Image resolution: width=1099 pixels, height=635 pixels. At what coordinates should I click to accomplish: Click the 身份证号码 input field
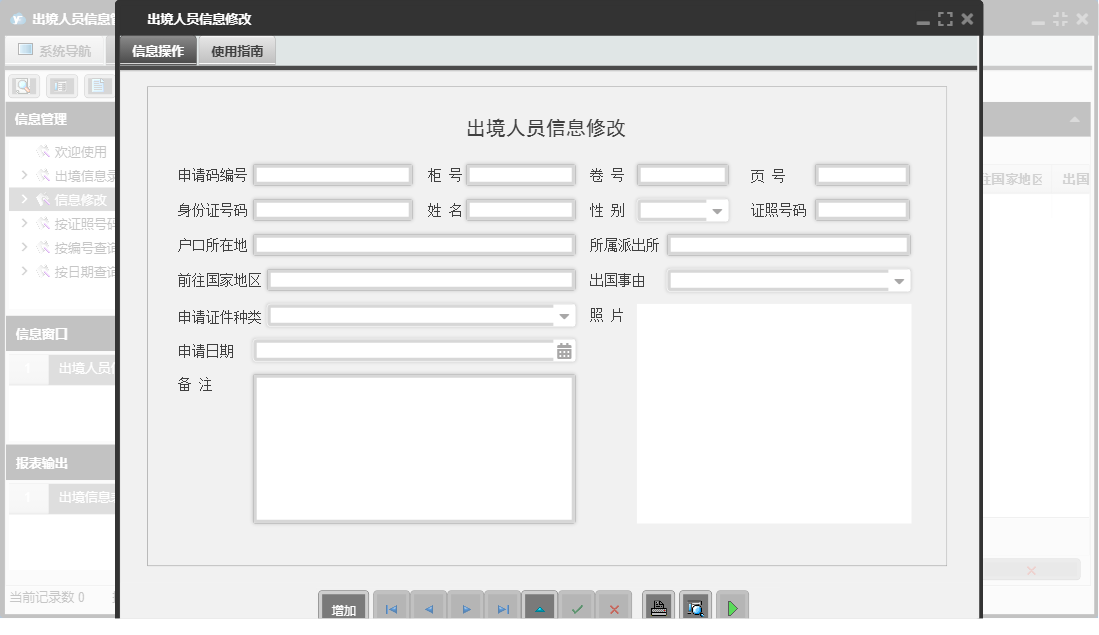[x=333, y=210]
